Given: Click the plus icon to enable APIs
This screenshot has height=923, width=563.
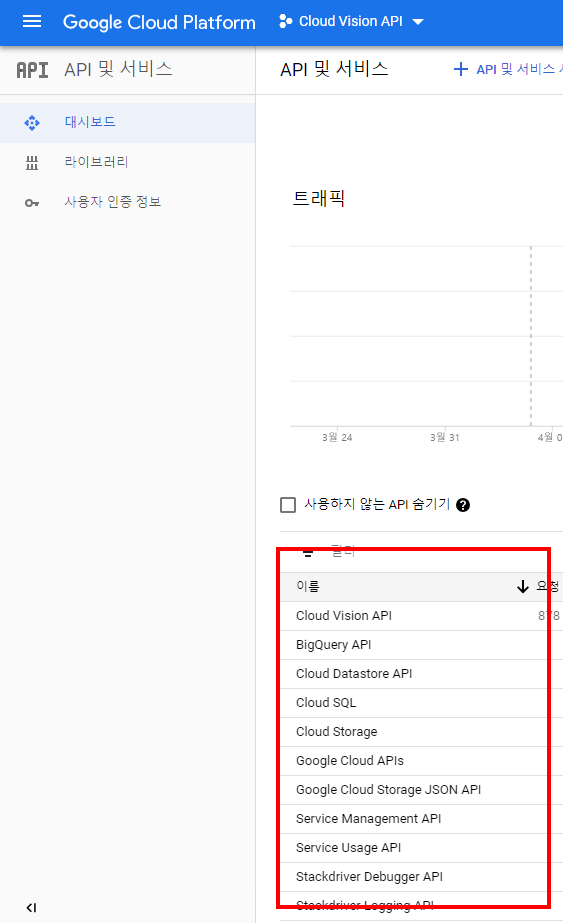Looking at the screenshot, I should pyautogui.click(x=461, y=69).
